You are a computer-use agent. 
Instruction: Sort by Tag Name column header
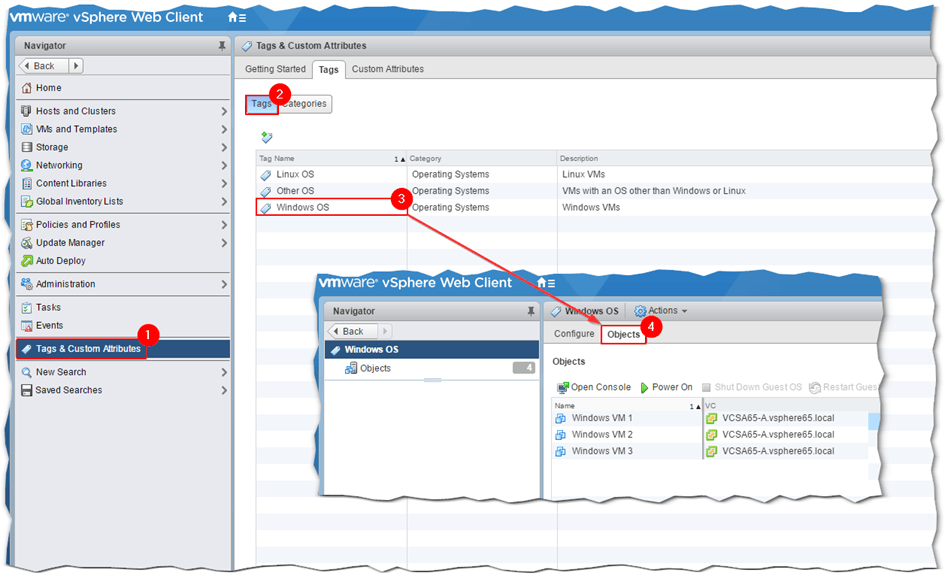coord(331,158)
